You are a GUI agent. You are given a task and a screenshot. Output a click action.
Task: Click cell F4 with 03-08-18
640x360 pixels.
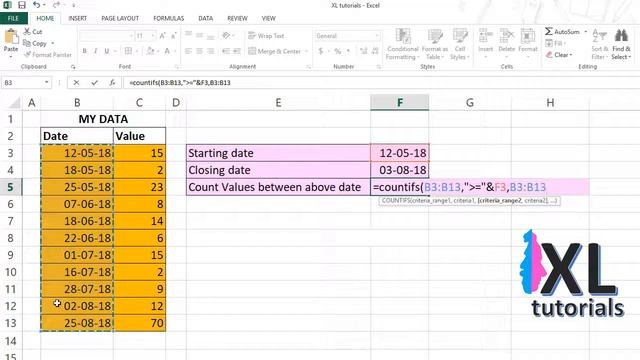coord(400,170)
